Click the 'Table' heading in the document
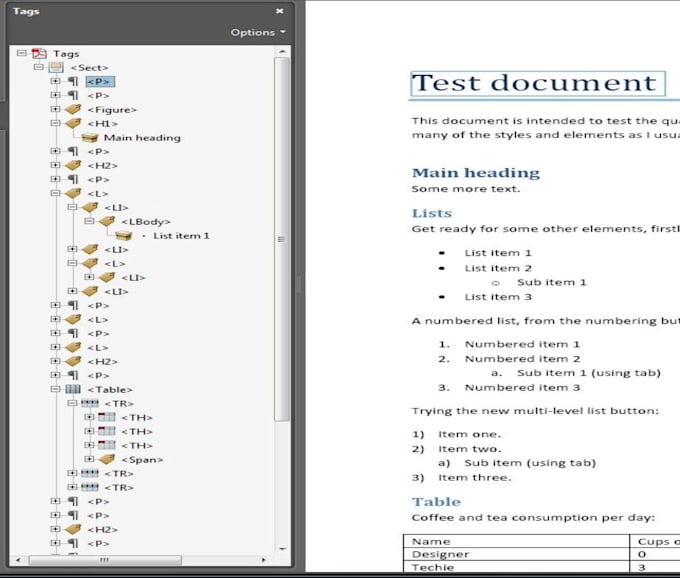This screenshot has height=578, width=680. (x=436, y=502)
